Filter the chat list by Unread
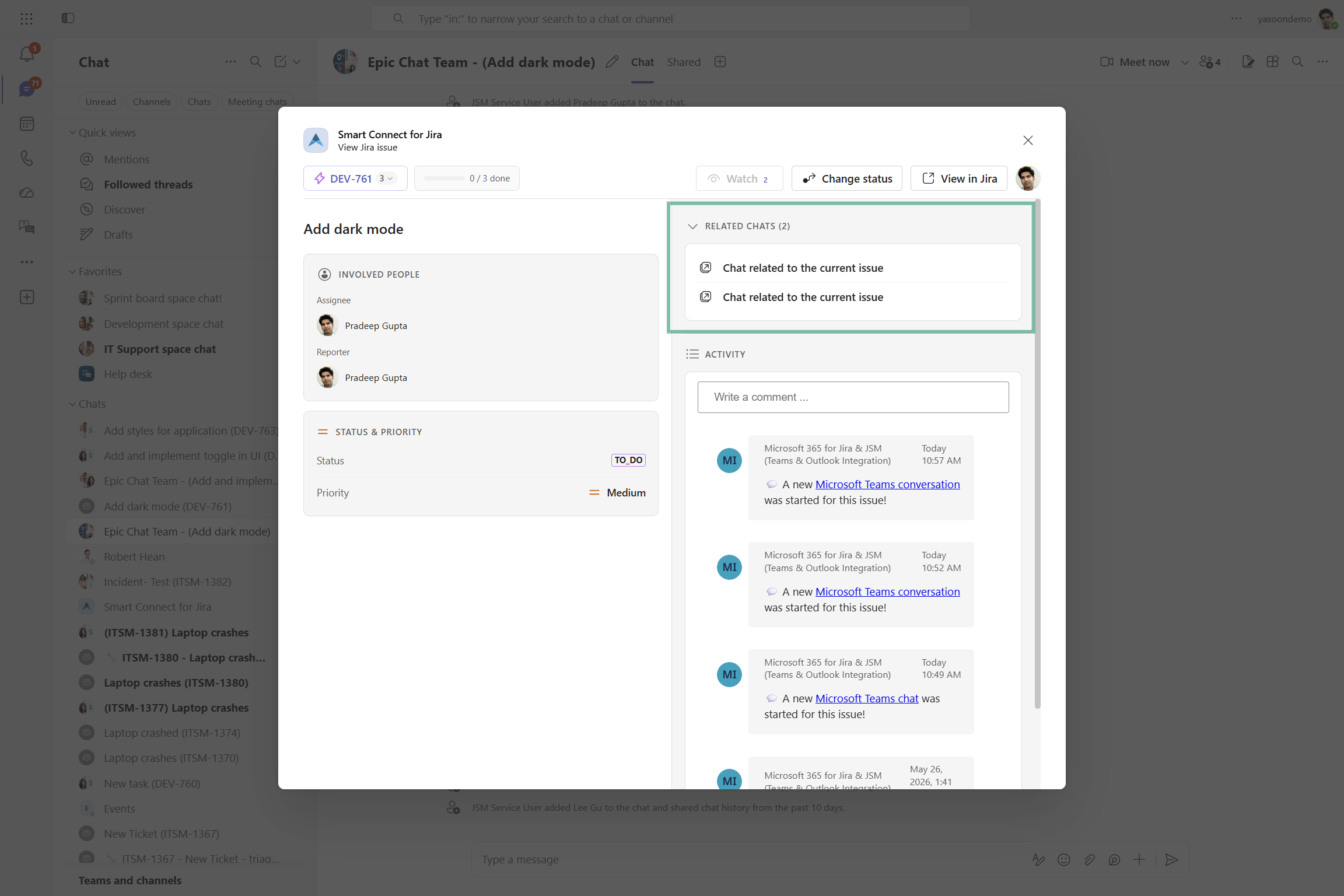1344x896 pixels. click(x=100, y=101)
